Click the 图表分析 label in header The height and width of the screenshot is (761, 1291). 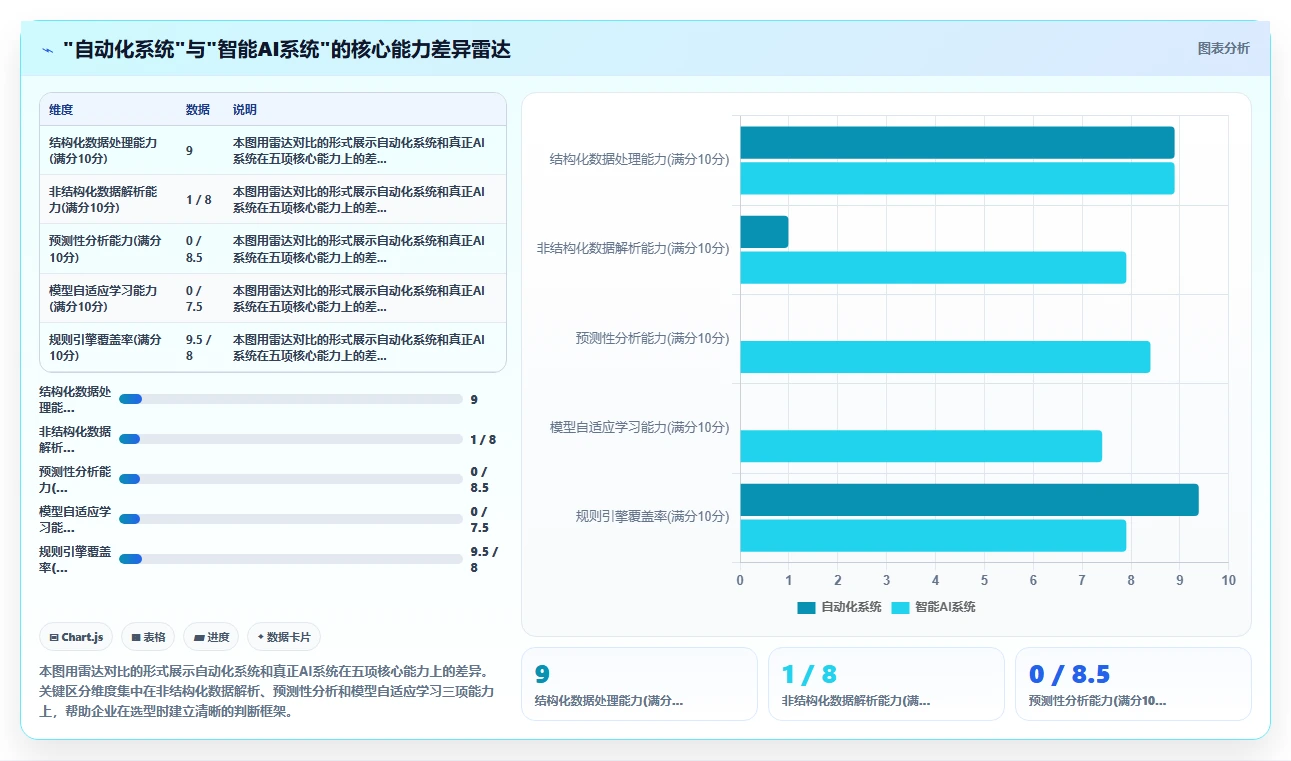click(x=1223, y=48)
